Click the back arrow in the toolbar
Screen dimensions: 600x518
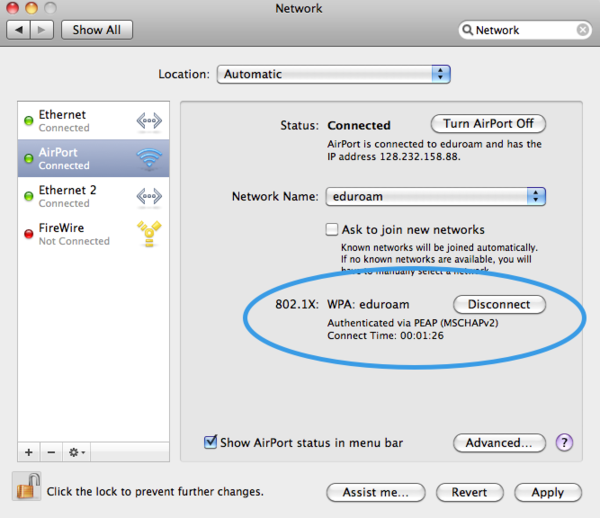(x=19, y=30)
